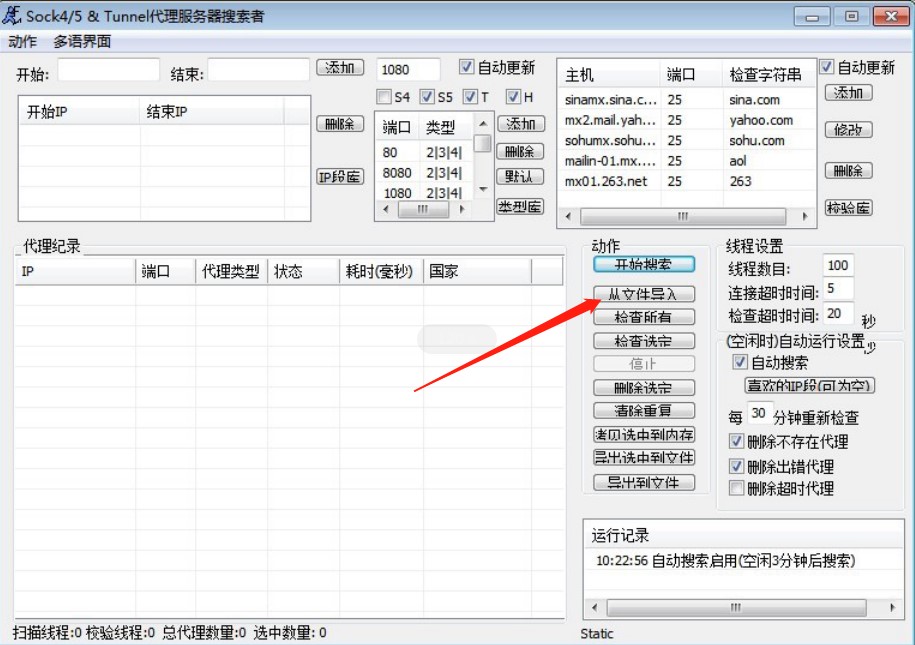
Task: Click the 检查选定 button
Action: coord(644,340)
